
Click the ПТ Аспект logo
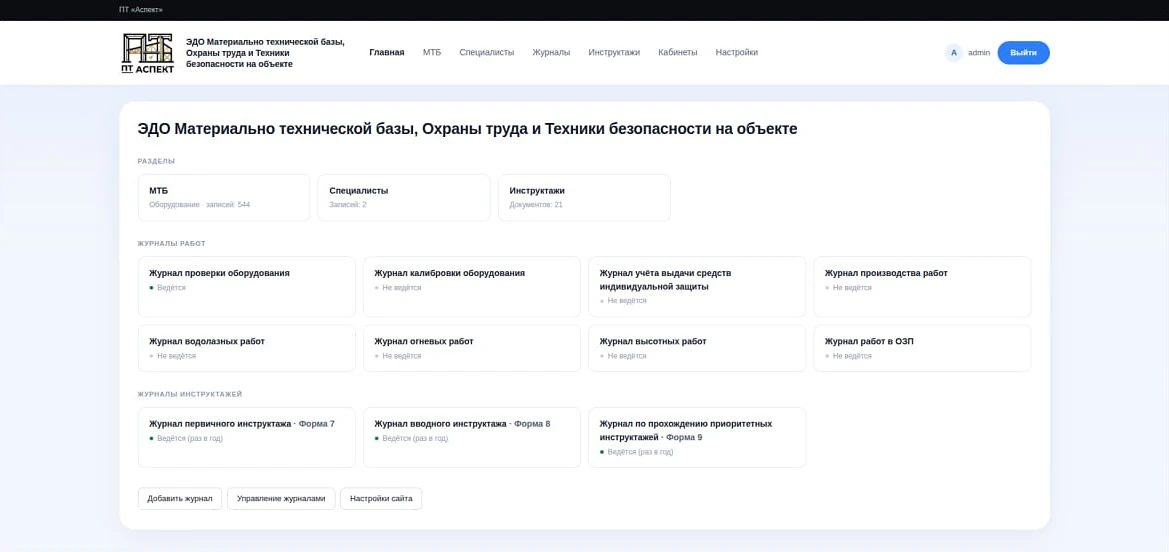point(148,53)
